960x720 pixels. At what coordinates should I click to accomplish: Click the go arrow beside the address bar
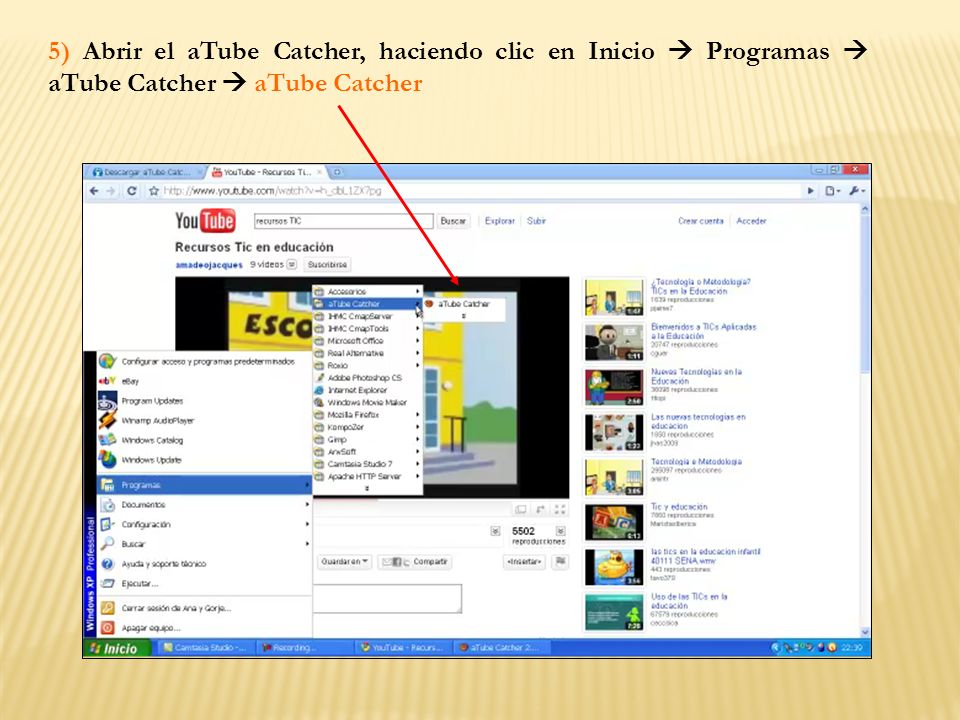(811, 191)
